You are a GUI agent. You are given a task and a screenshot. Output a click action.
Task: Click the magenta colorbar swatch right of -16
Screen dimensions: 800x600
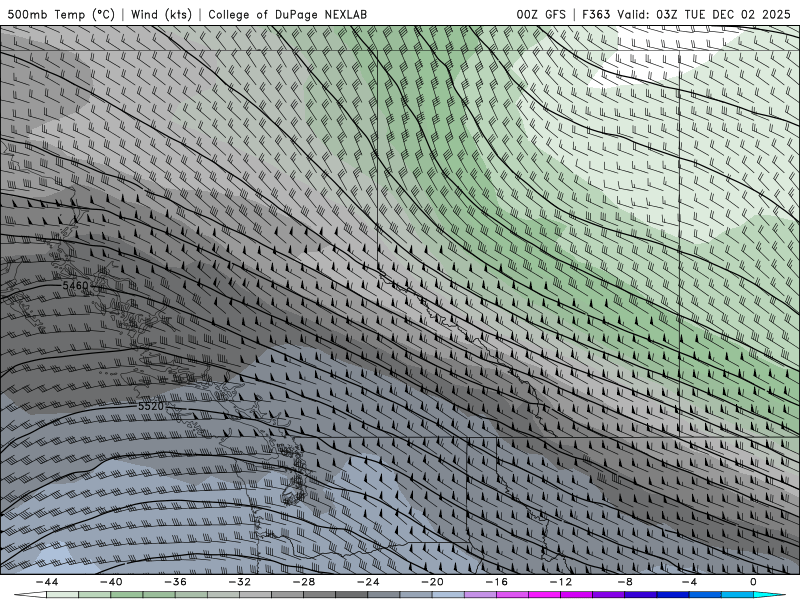point(512,595)
